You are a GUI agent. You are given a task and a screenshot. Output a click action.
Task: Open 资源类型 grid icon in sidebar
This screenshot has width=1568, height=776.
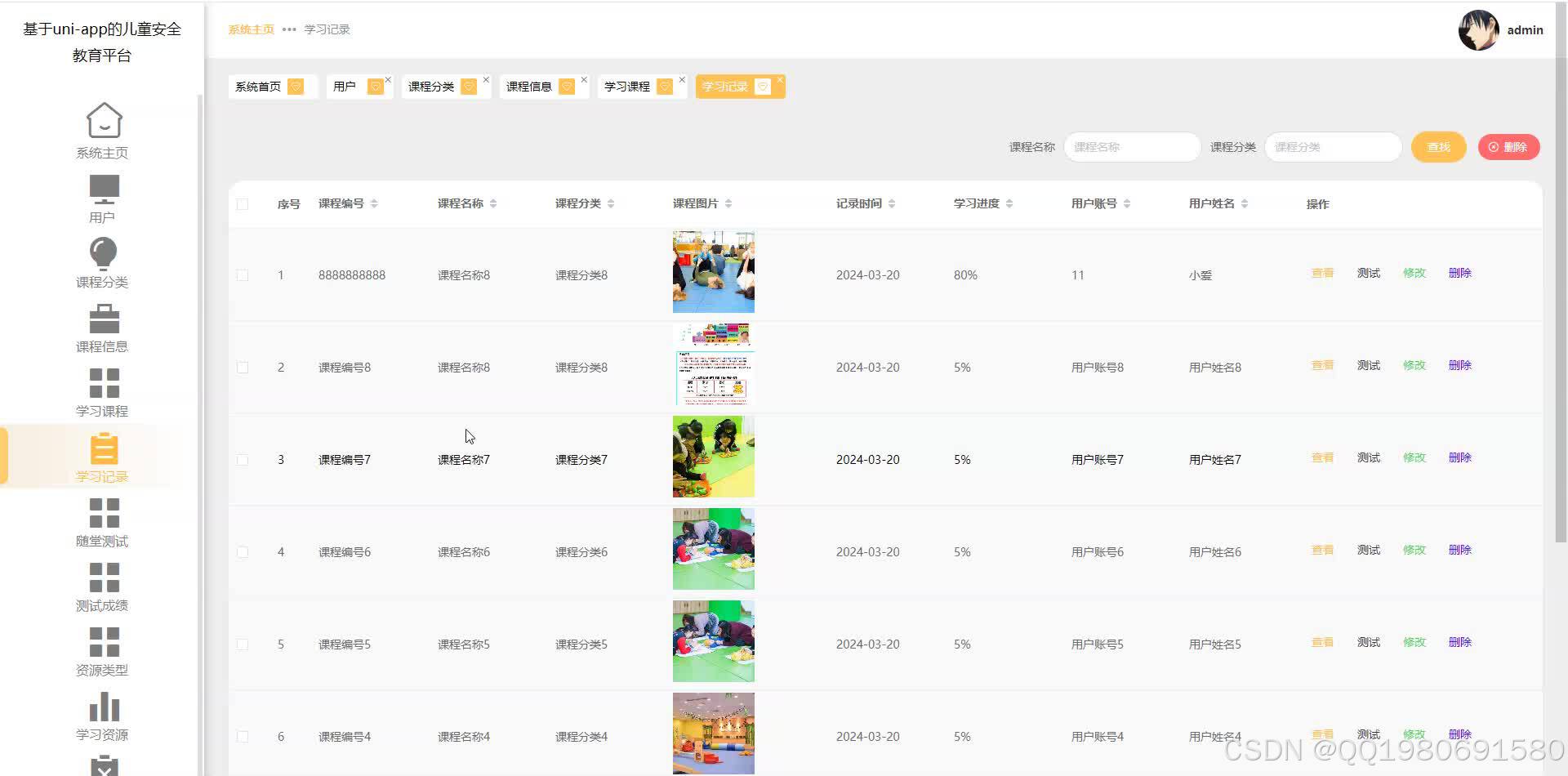point(104,642)
